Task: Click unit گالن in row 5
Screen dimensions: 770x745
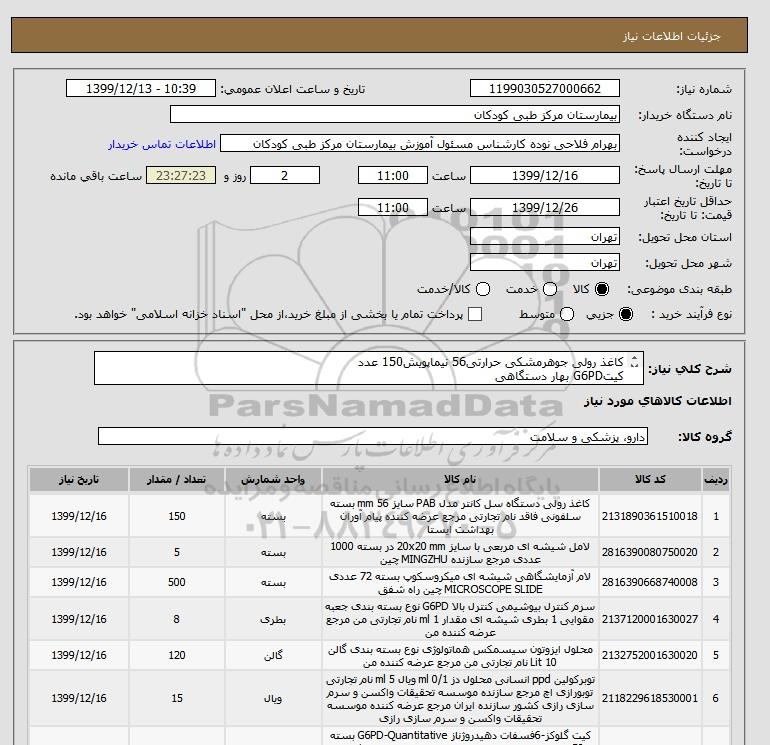Action: click(273, 656)
